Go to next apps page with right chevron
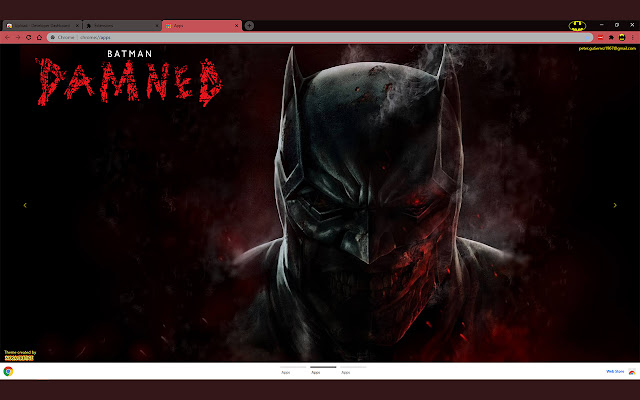Image resolution: width=640 pixels, height=400 pixels. click(x=615, y=205)
